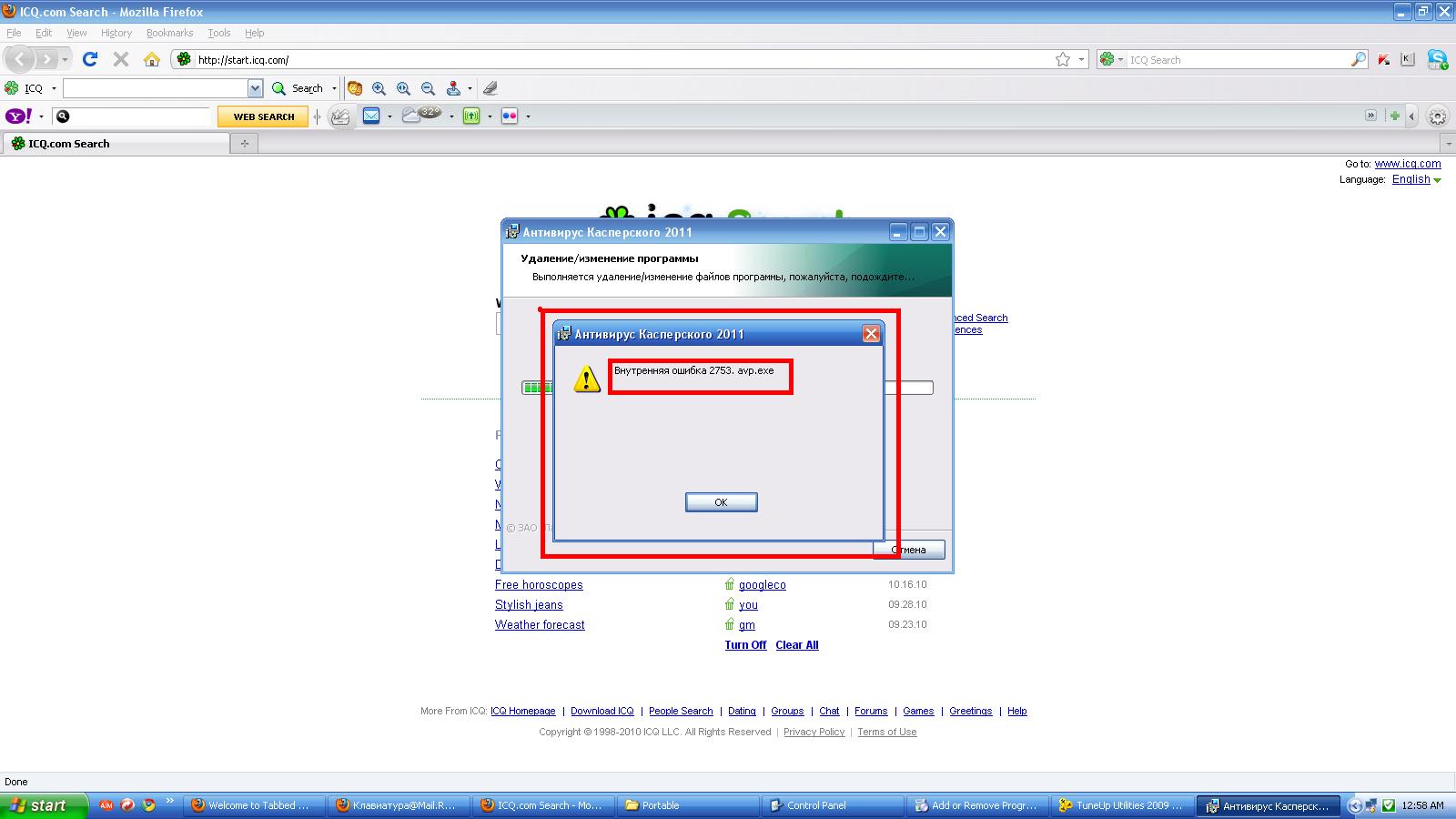Bookmark this page with the star icon
1456x819 pixels.
1063,59
